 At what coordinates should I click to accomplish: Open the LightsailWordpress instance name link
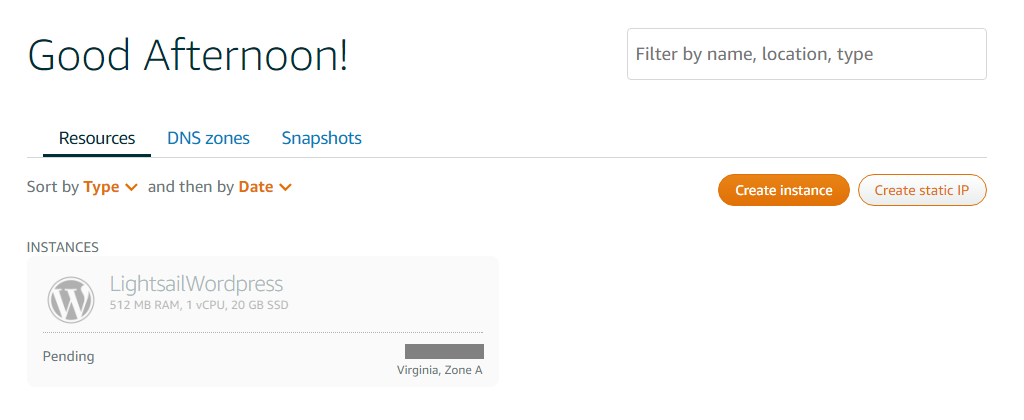pos(197,284)
